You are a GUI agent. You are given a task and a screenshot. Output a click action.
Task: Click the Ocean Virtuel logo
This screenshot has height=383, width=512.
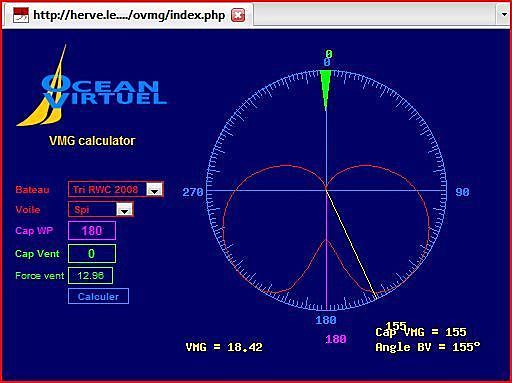click(92, 86)
